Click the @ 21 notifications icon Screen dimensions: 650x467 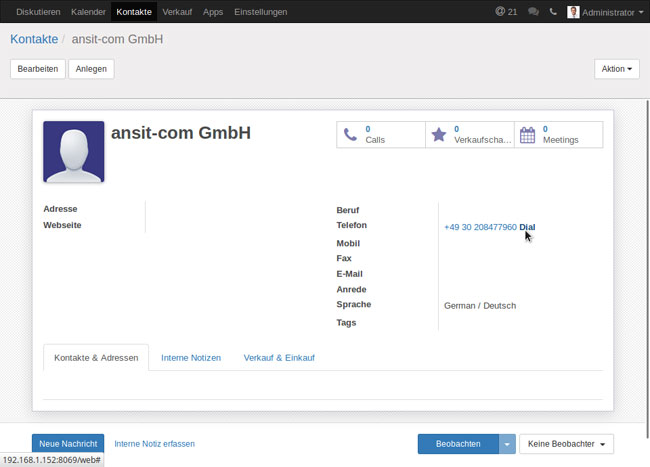[506, 12]
